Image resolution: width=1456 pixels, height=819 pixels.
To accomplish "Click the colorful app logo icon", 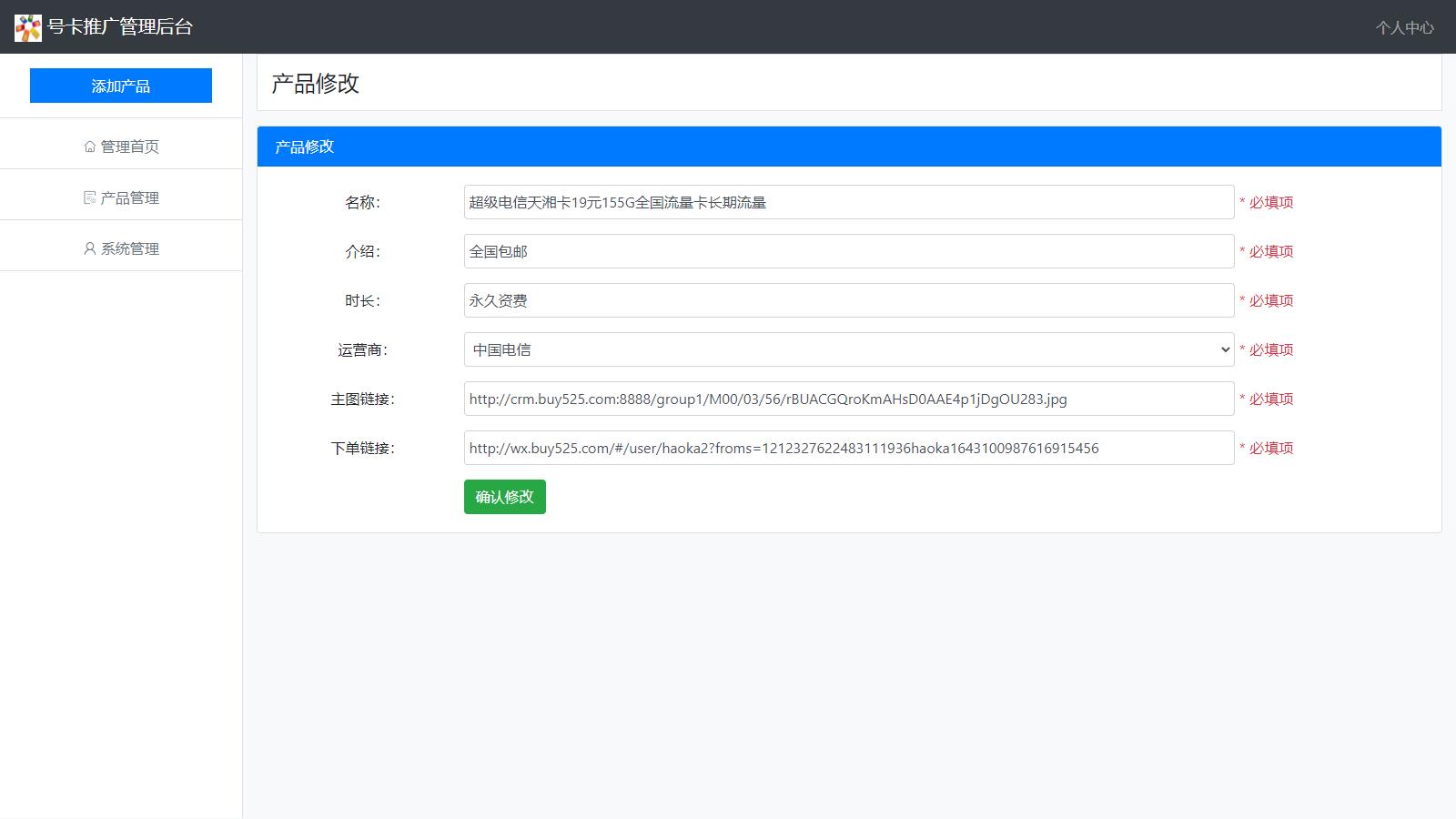I will [x=28, y=26].
